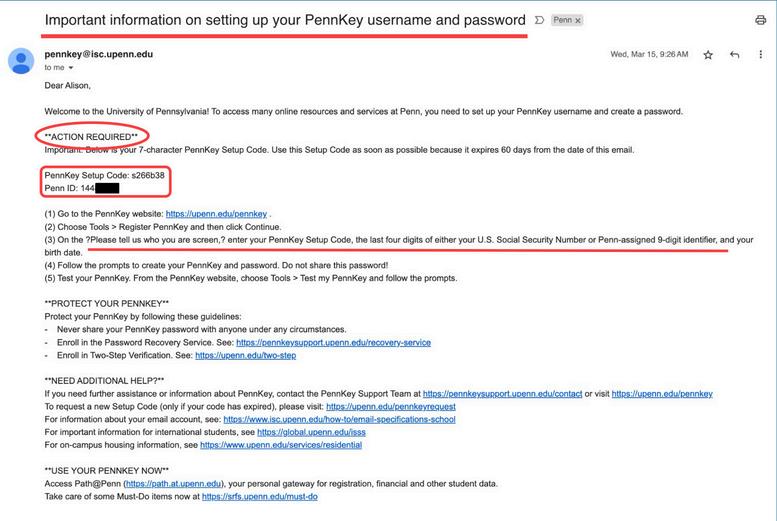Click the importance marker beside the subject

coord(539,20)
